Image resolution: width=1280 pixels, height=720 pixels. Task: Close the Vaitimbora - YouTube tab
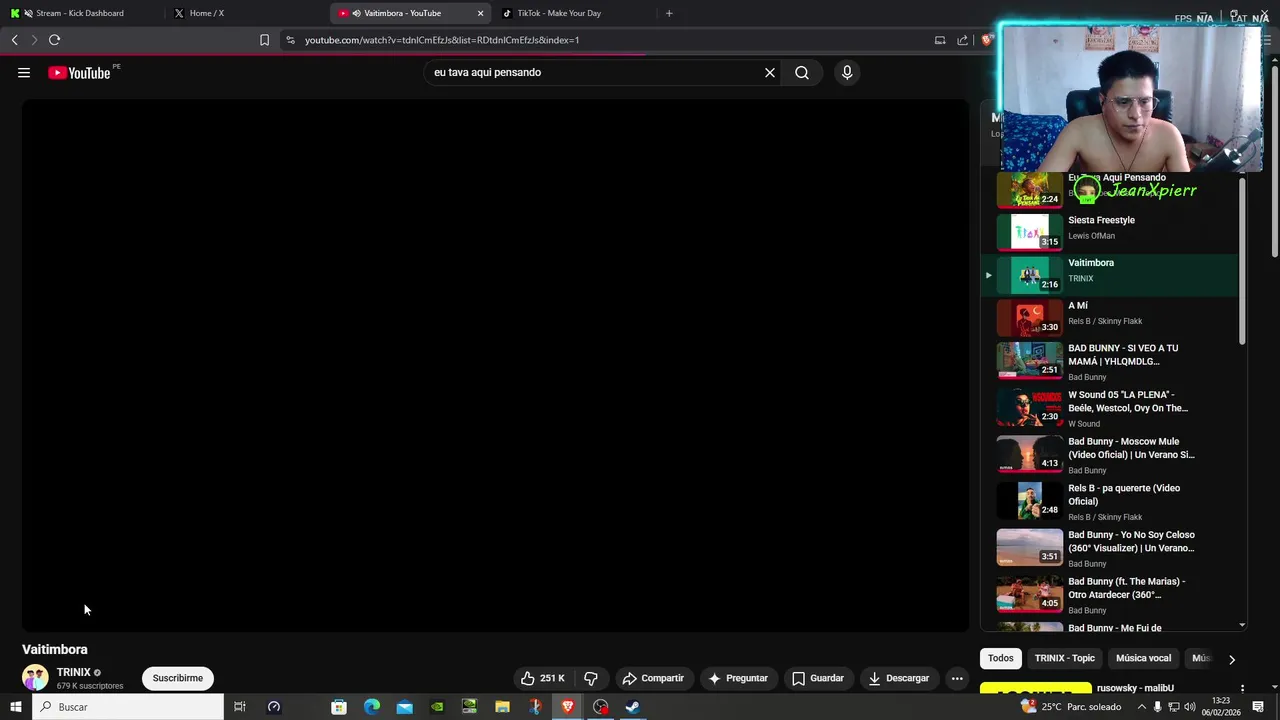pos(480,13)
